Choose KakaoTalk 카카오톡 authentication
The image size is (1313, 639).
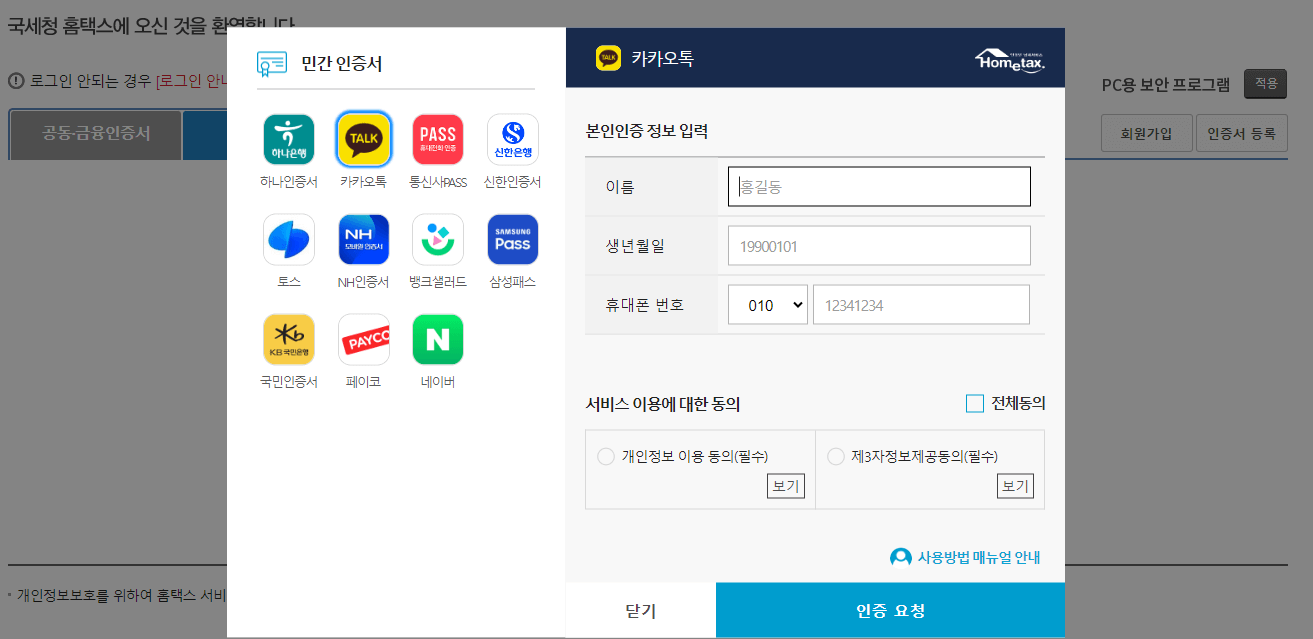(x=362, y=140)
